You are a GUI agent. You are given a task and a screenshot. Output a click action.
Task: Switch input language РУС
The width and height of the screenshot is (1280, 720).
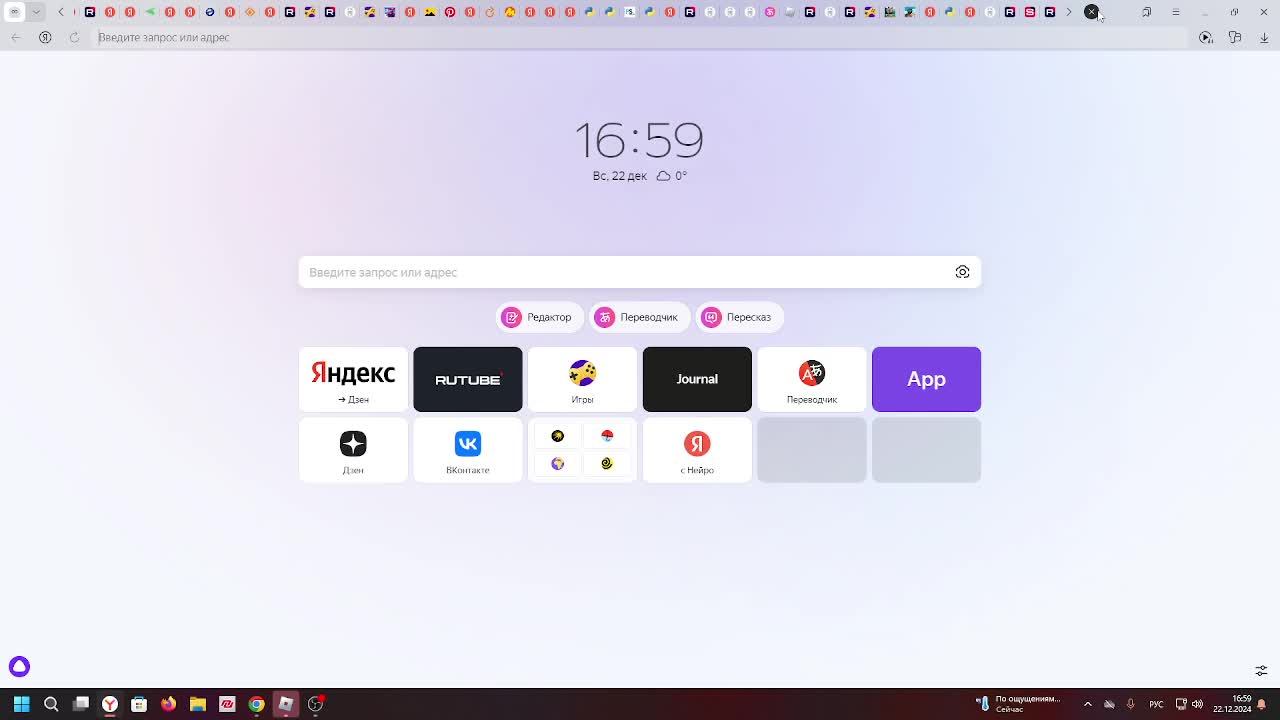pyautogui.click(x=1156, y=704)
